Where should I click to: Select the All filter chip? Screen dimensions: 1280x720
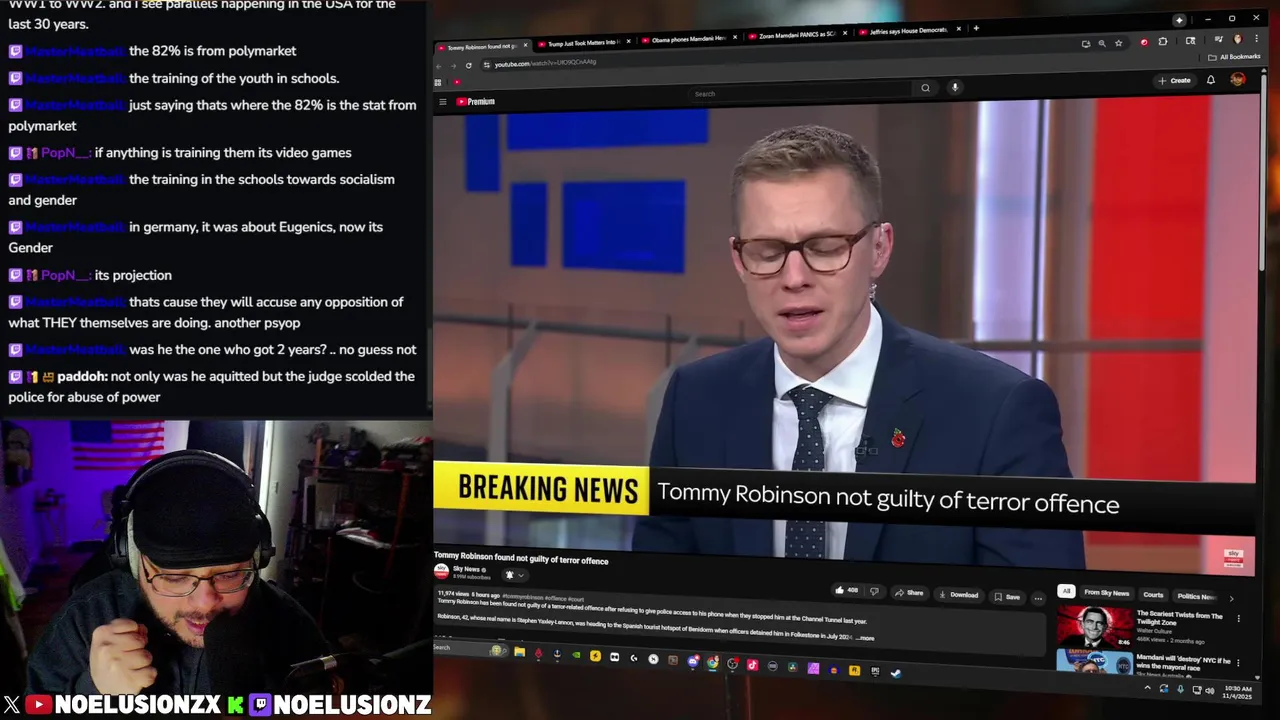click(x=1066, y=591)
